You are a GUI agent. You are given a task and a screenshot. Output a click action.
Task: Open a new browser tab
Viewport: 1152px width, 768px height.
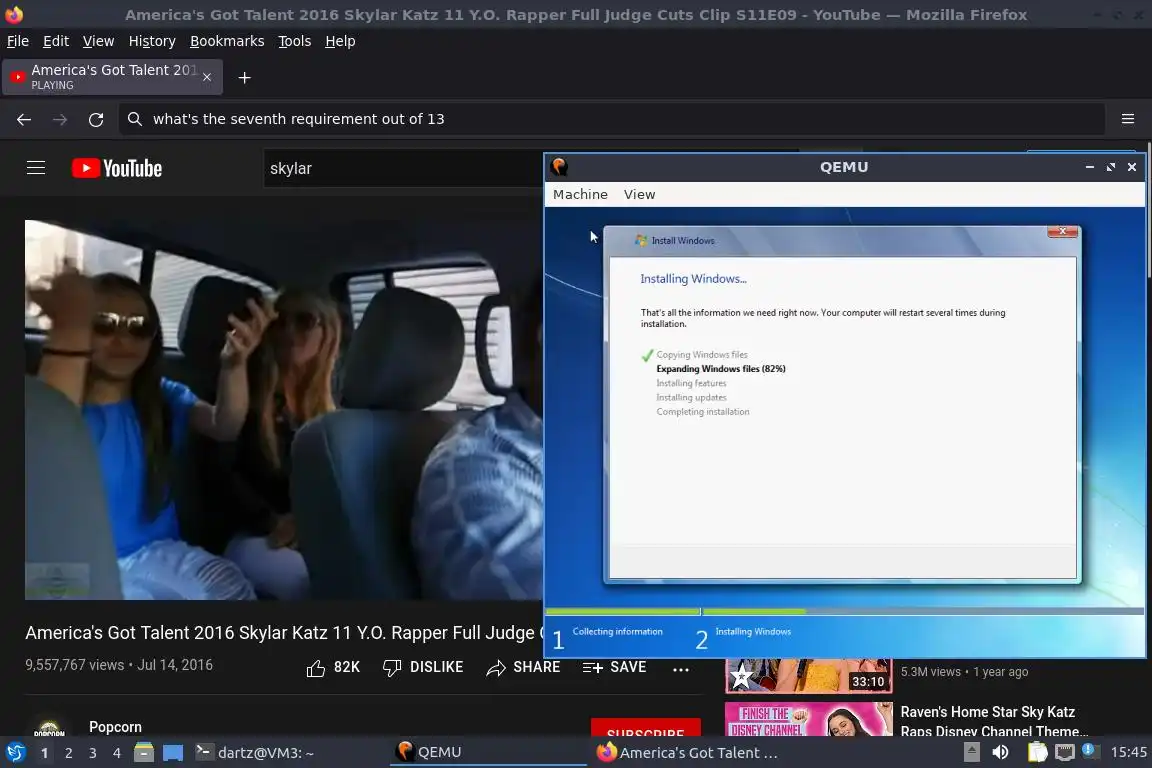245,77
